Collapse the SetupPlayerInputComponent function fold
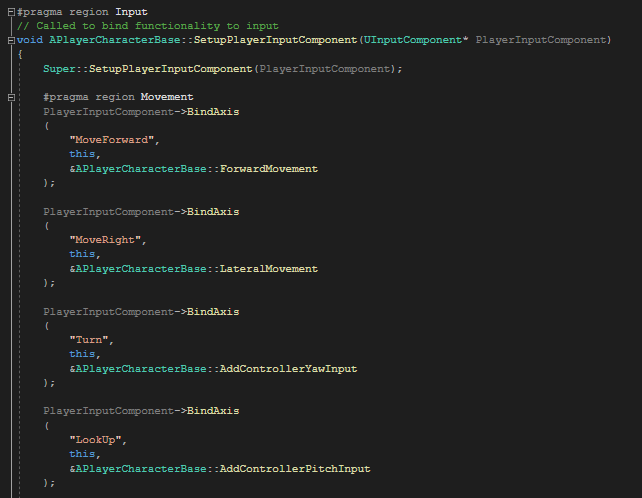 point(10,40)
